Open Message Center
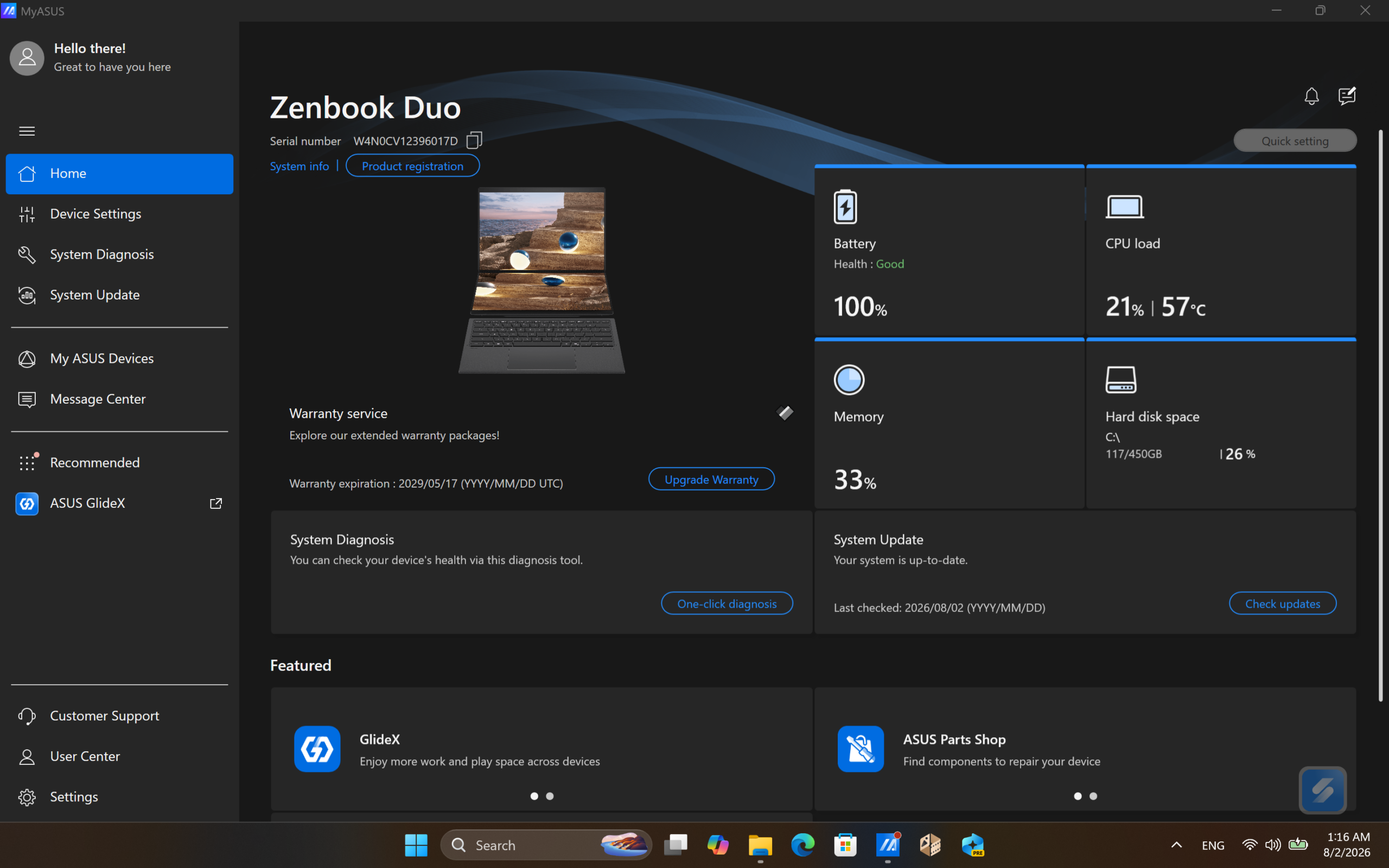The image size is (1389, 868). click(119, 399)
